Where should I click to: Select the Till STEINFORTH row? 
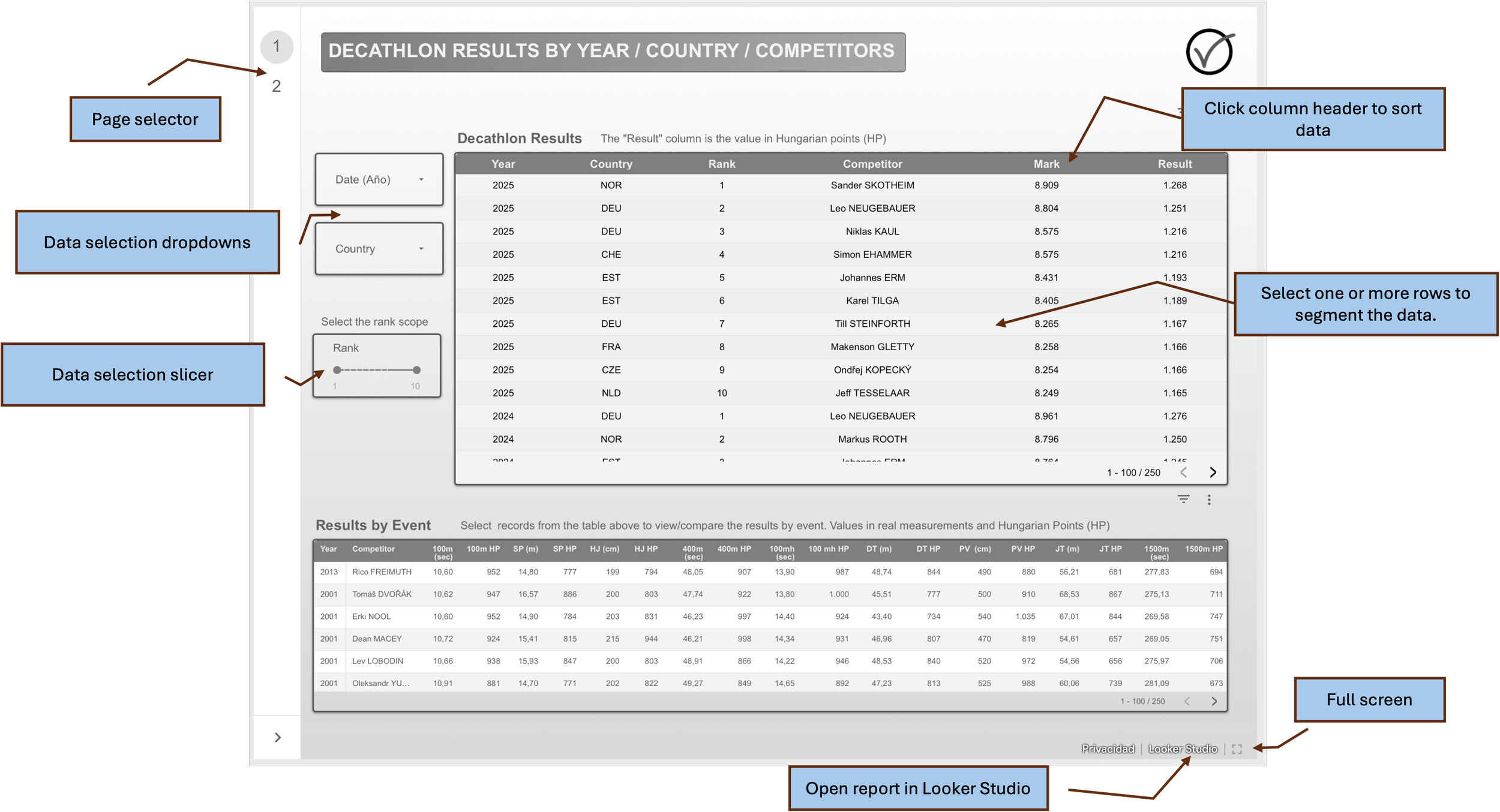[872, 324]
